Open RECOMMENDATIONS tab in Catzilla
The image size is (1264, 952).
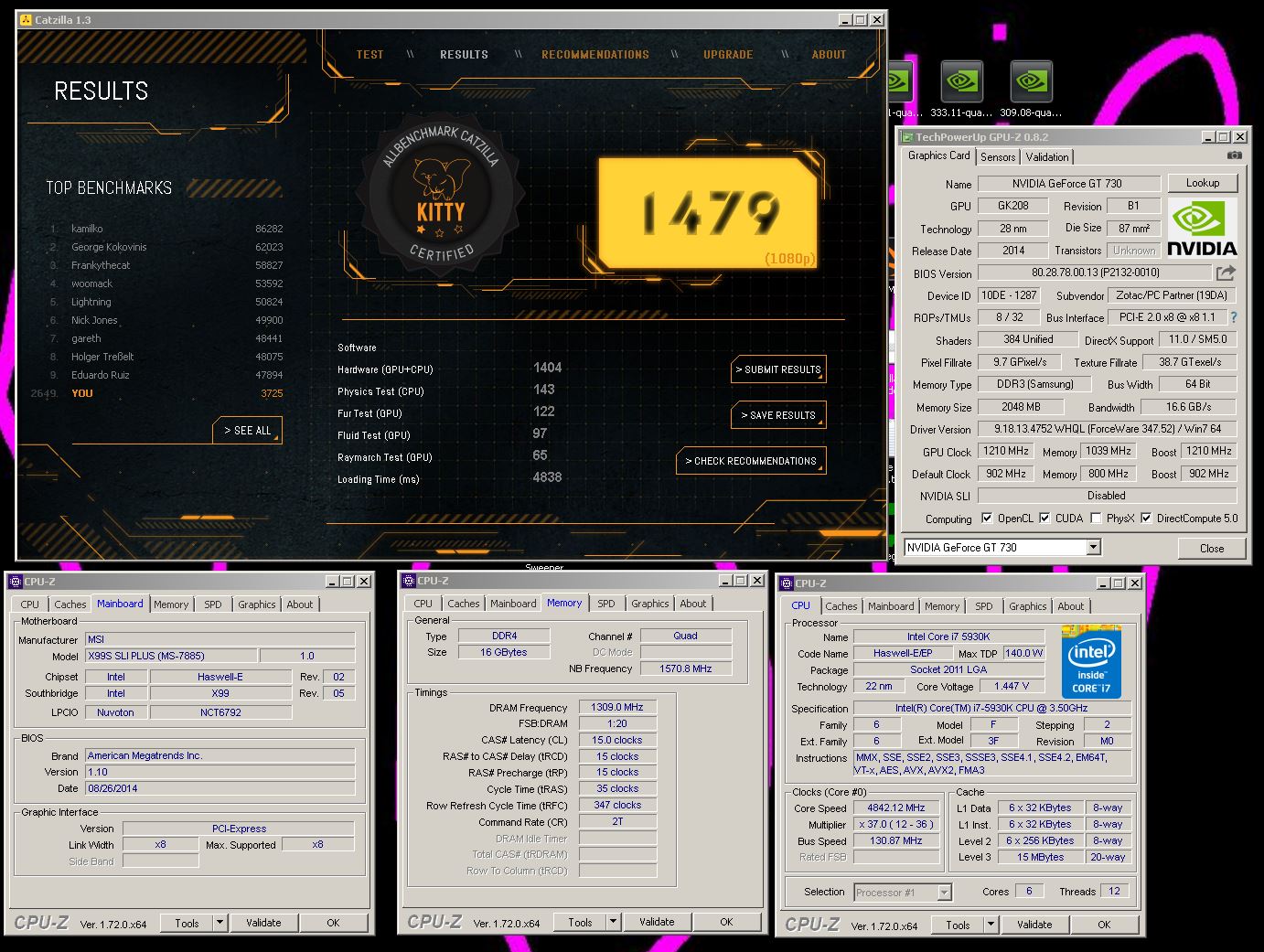point(595,55)
